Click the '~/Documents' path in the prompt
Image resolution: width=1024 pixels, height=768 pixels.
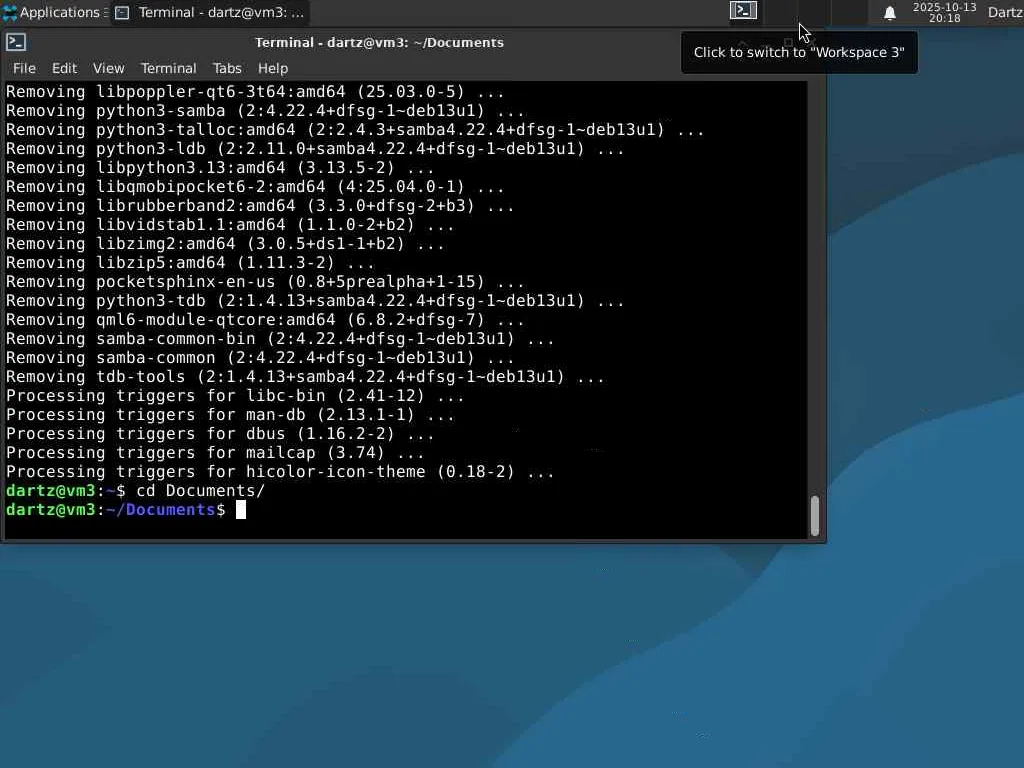pyautogui.click(x=161, y=509)
